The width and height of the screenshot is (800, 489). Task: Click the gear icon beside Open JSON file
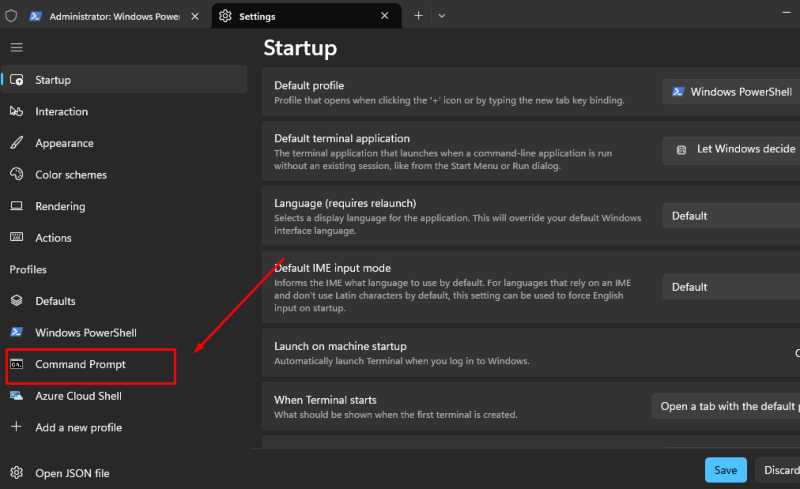(16, 473)
